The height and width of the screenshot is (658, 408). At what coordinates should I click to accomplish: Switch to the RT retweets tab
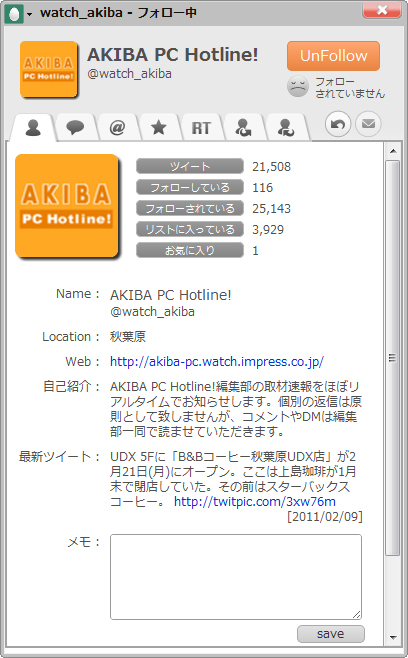pos(201,127)
